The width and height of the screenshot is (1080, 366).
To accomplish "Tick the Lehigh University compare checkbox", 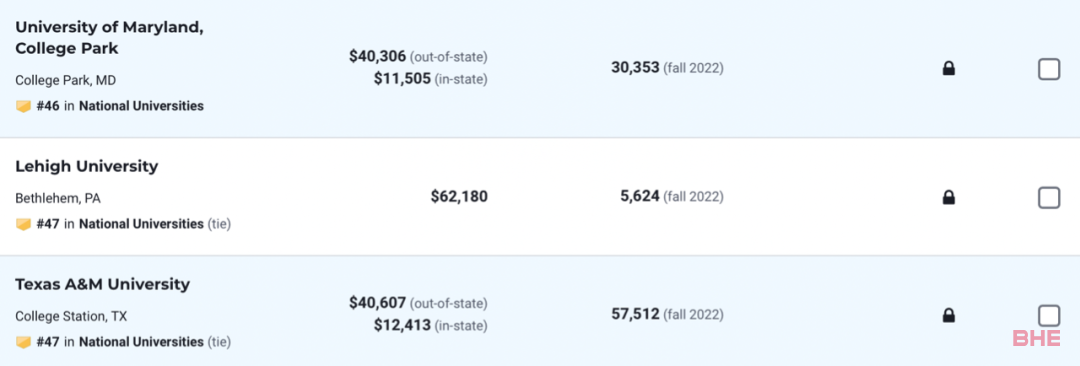I will [x=1048, y=198].
